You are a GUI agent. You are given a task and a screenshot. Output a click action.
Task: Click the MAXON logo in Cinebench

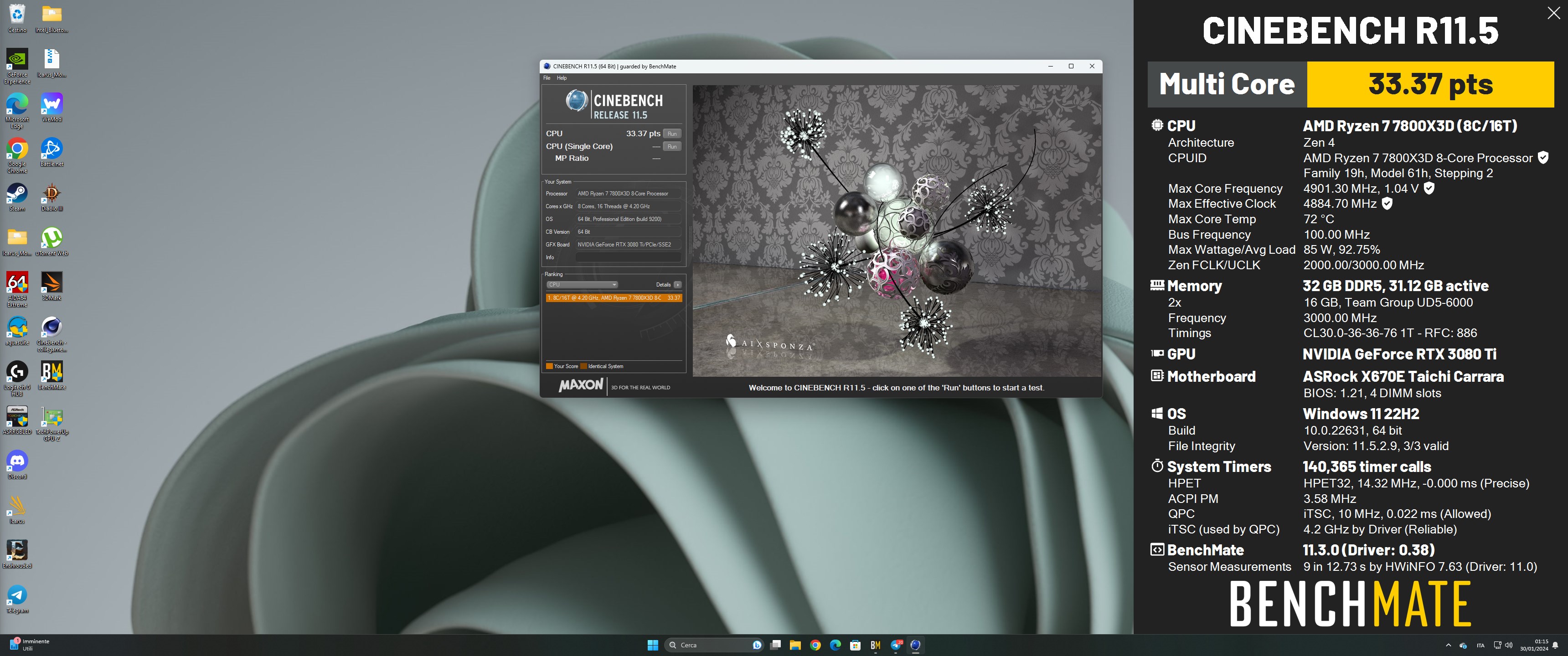click(x=581, y=386)
